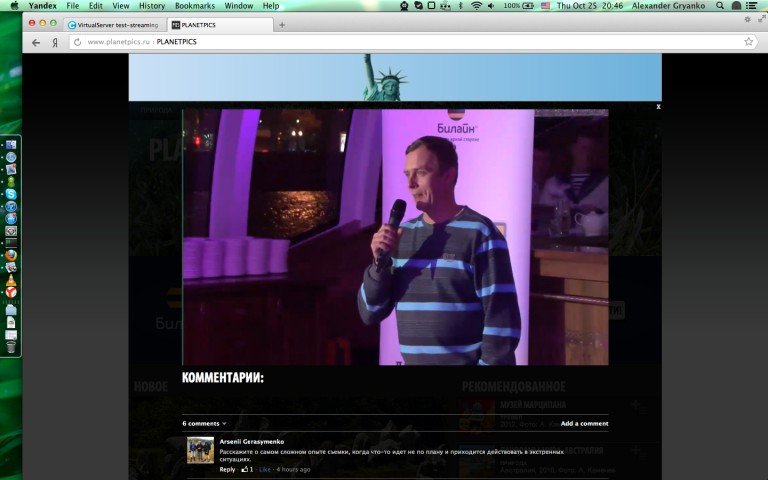The height and width of the screenshot is (480, 768).
Task: Open the Trash in Dock
Action: pyautogui.click(x=11, y=347)
